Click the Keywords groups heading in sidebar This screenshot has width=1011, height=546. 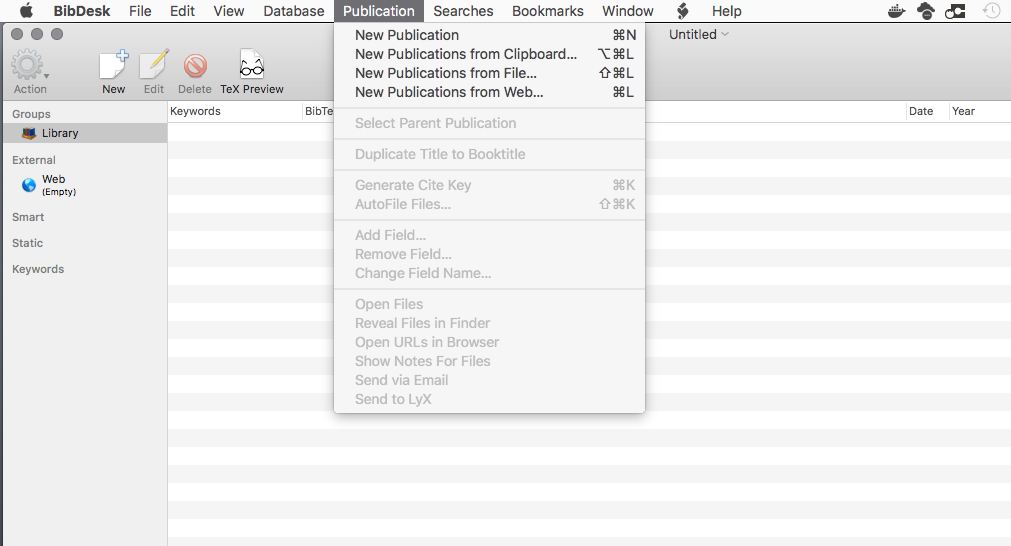(x=38, y=269)
